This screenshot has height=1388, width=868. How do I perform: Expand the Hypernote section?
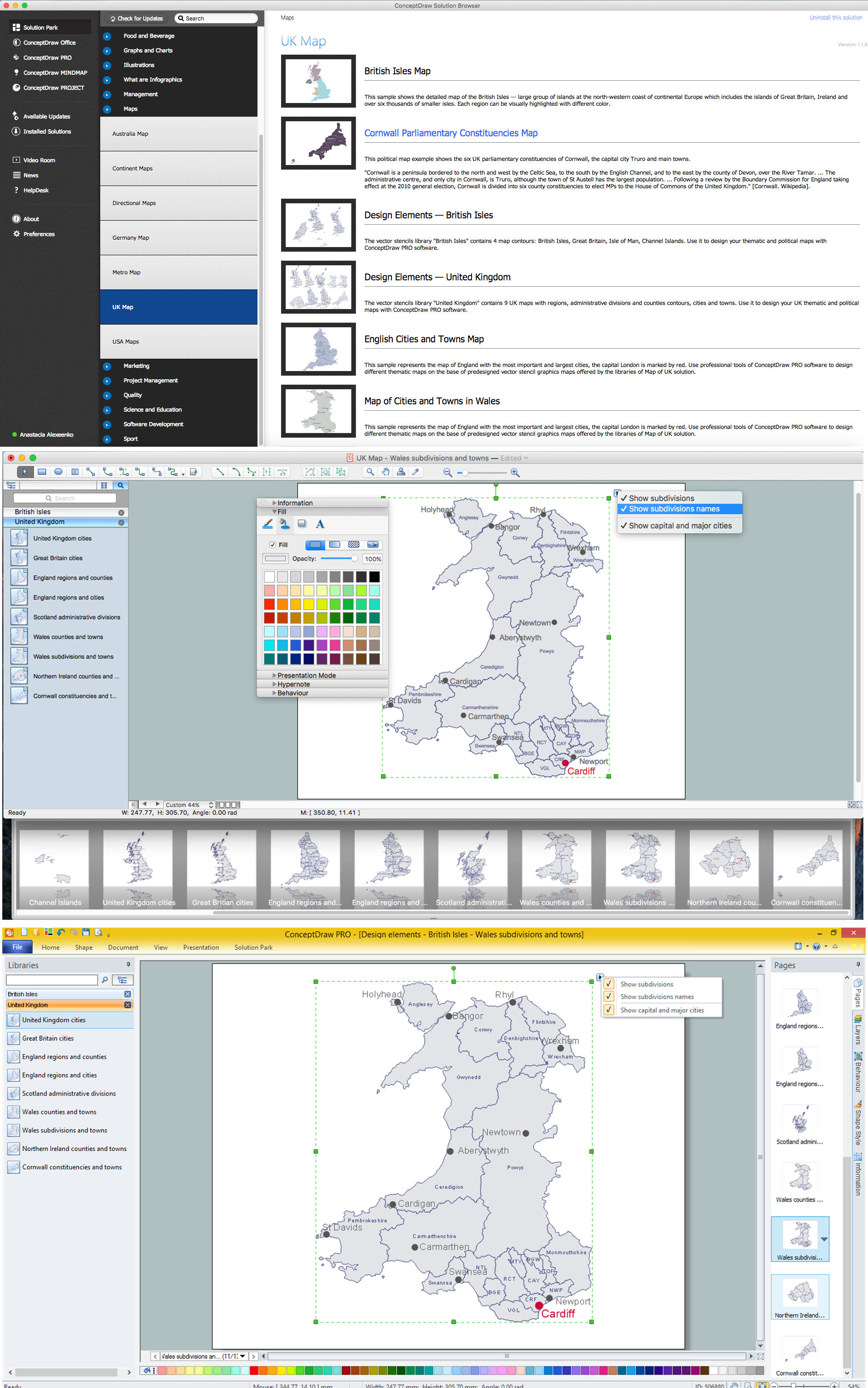[323, 684]
